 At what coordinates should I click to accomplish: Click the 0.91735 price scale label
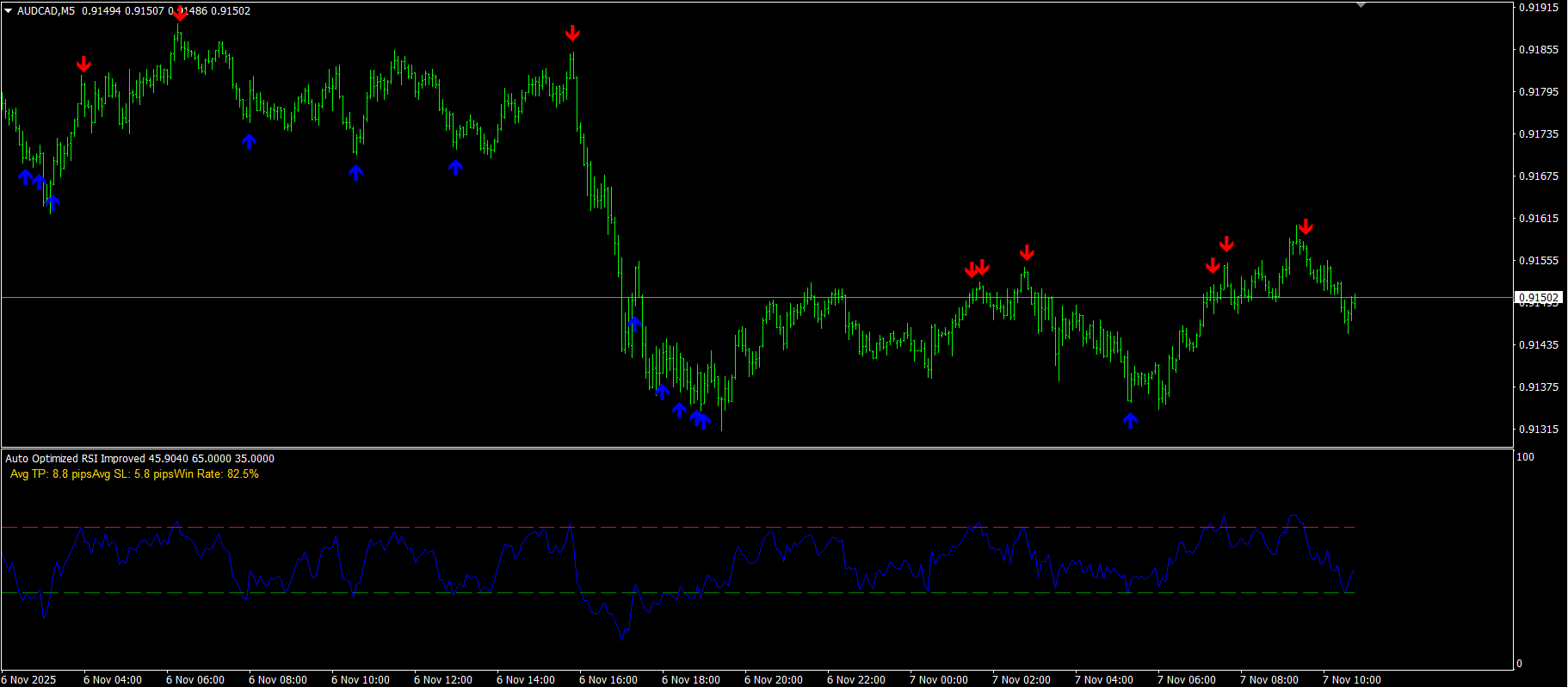[x=1539, y=133]
